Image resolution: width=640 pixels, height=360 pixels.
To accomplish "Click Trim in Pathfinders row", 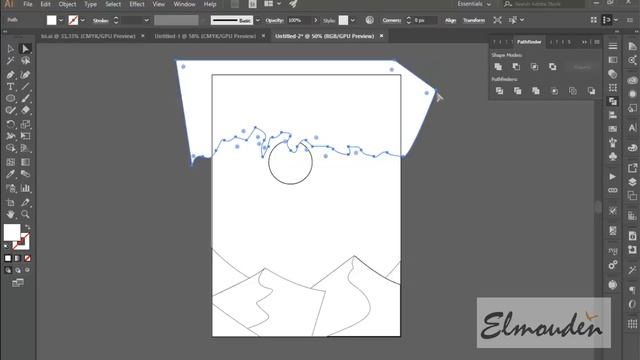I will [x=518, y=91].
